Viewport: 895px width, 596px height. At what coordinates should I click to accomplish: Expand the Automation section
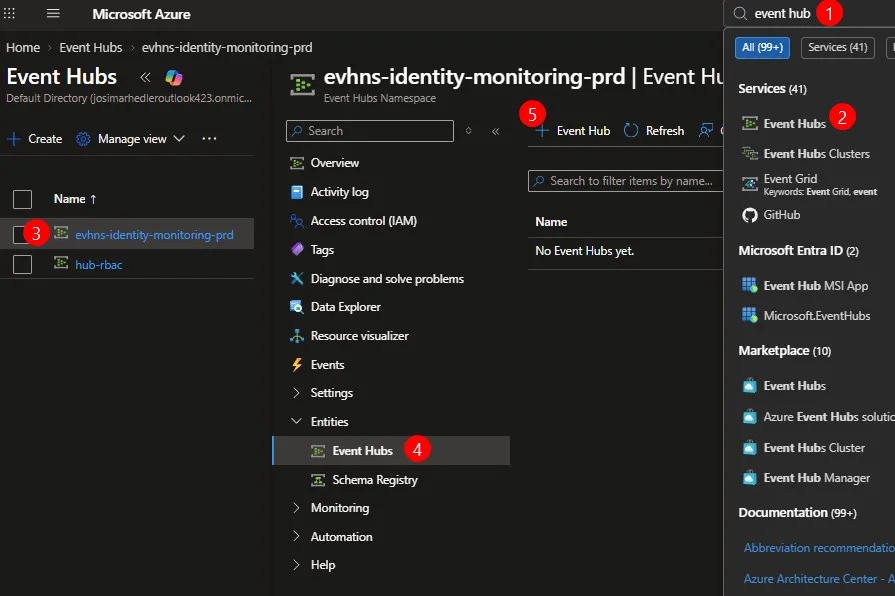(296, 536)
